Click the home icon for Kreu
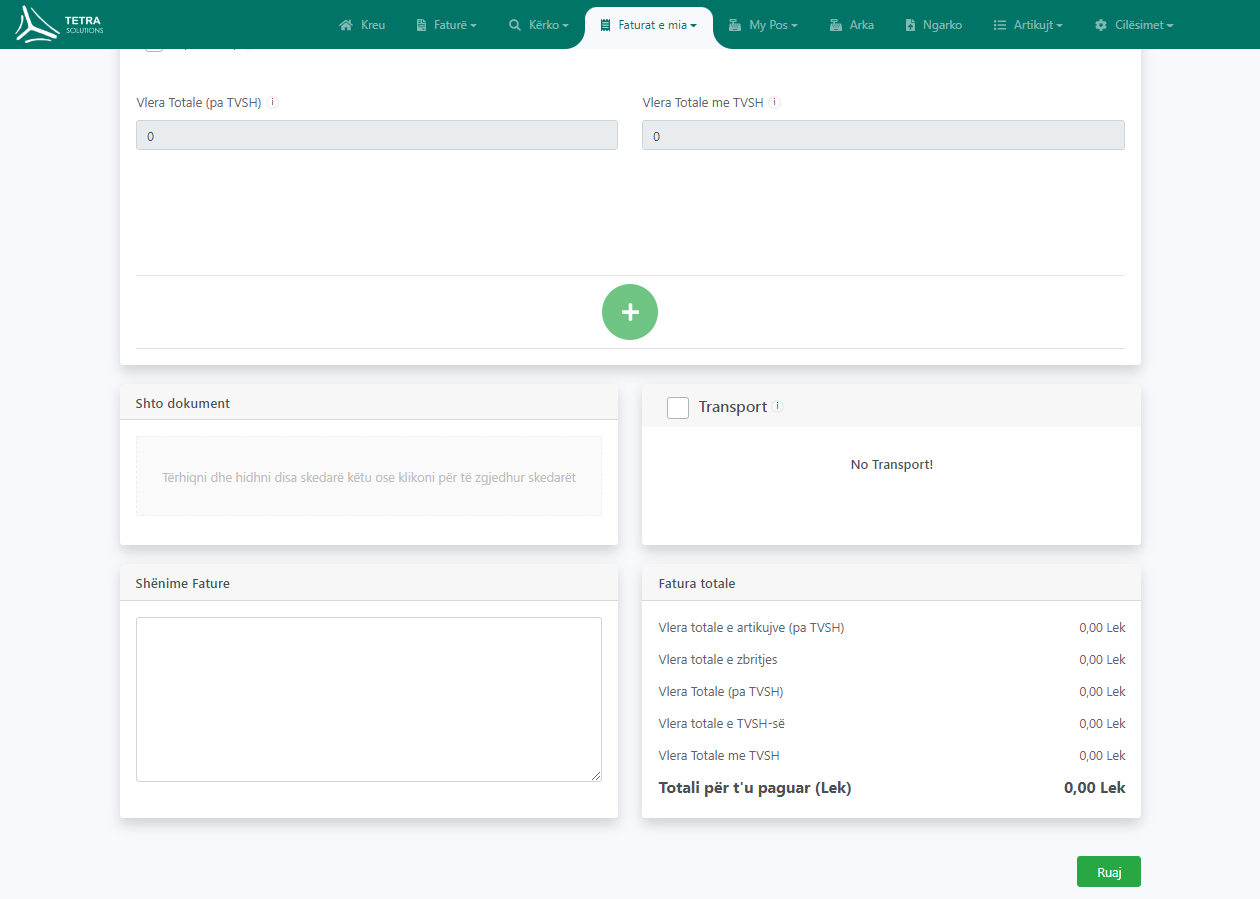This screenshot has height=899, width=1260. [x=346, y=25]
